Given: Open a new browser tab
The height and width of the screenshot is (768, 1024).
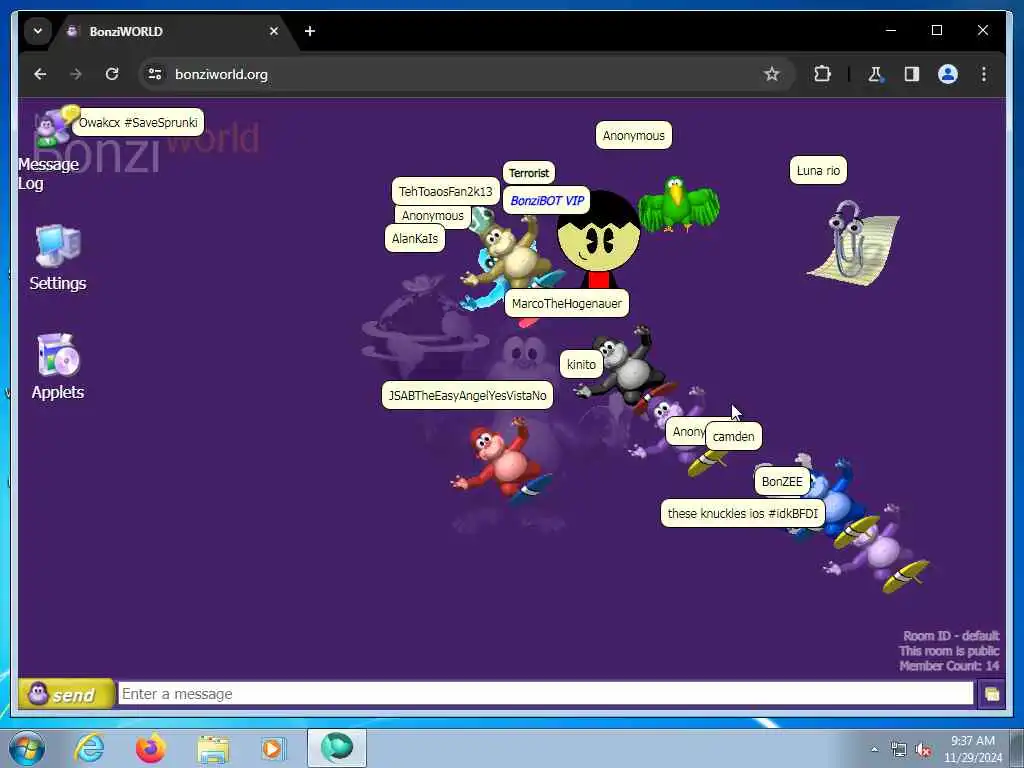Looking at the screenshot, I should click(x=310, y=31).
